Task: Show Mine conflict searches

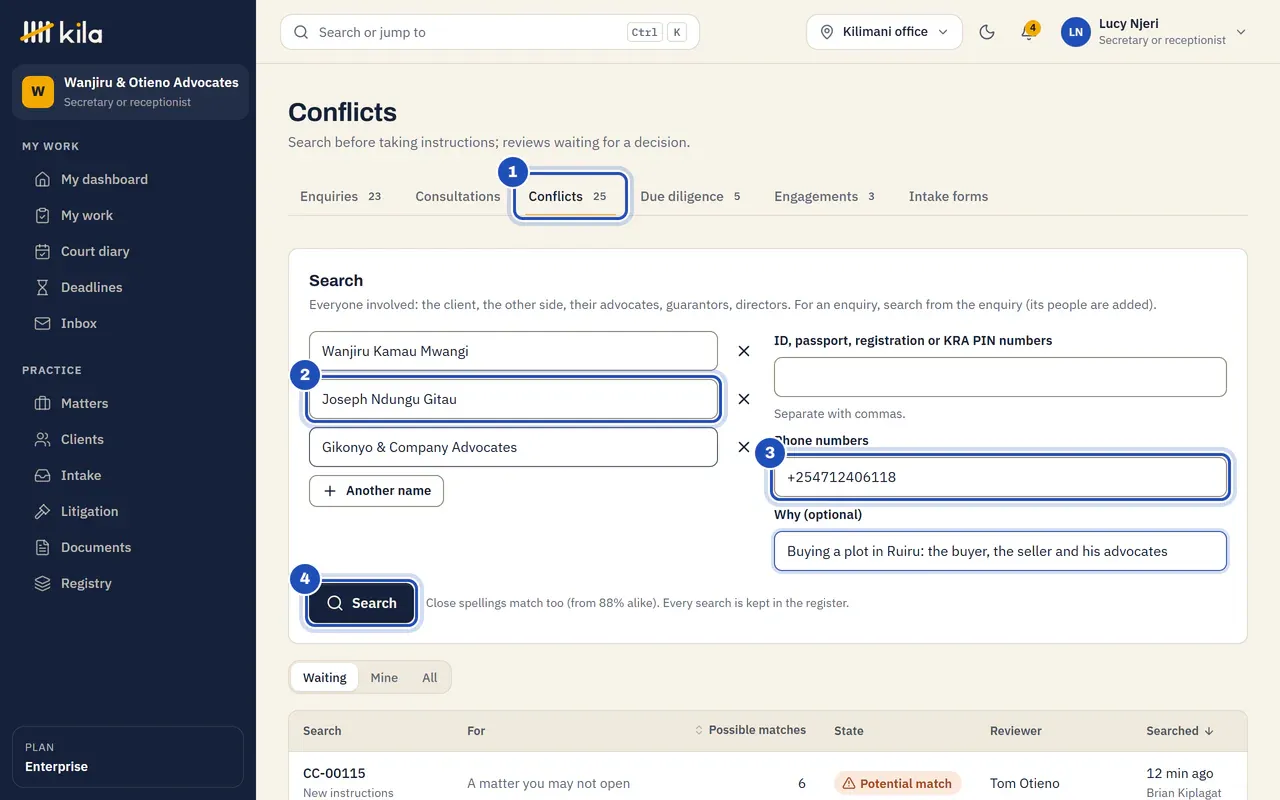Action: click(384, 677)
